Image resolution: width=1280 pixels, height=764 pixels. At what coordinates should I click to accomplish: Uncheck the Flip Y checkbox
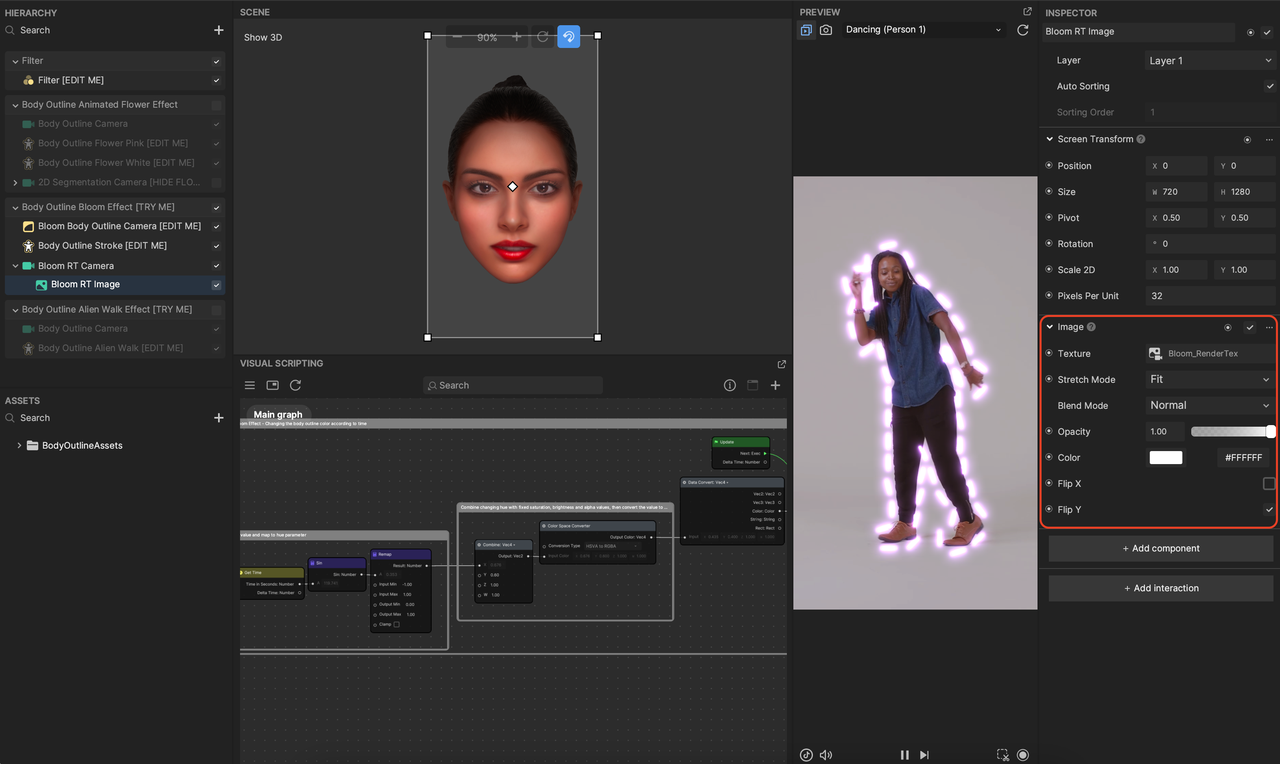coord(1269,510)
